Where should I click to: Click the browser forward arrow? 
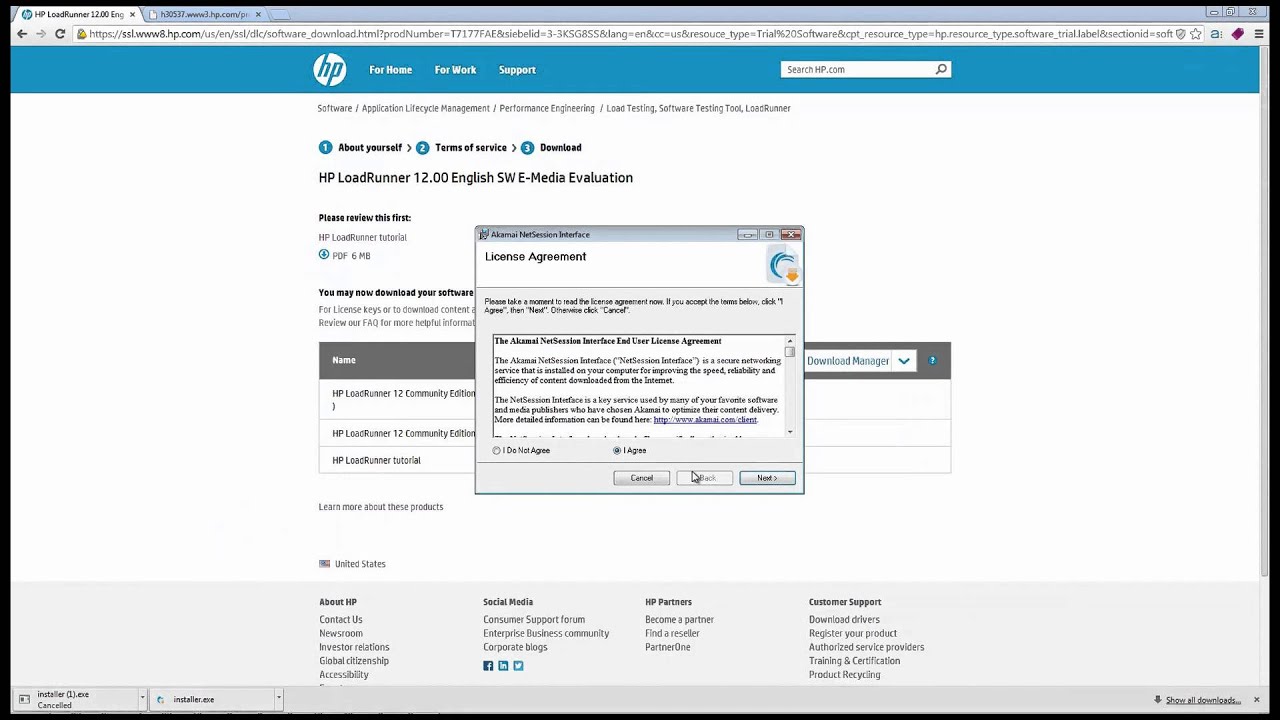point(41,33)
